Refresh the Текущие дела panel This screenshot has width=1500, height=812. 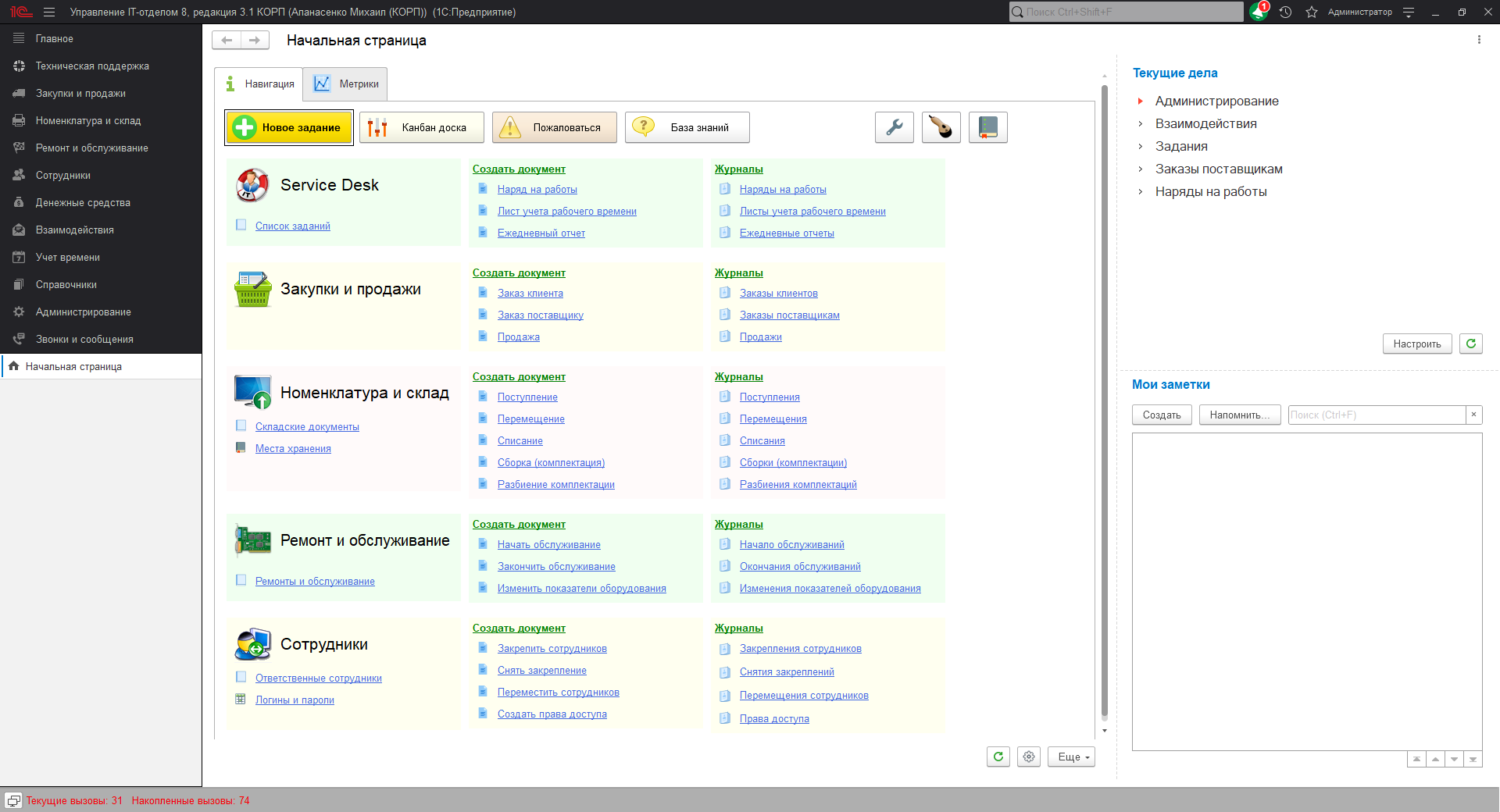tap(1470, 344)
